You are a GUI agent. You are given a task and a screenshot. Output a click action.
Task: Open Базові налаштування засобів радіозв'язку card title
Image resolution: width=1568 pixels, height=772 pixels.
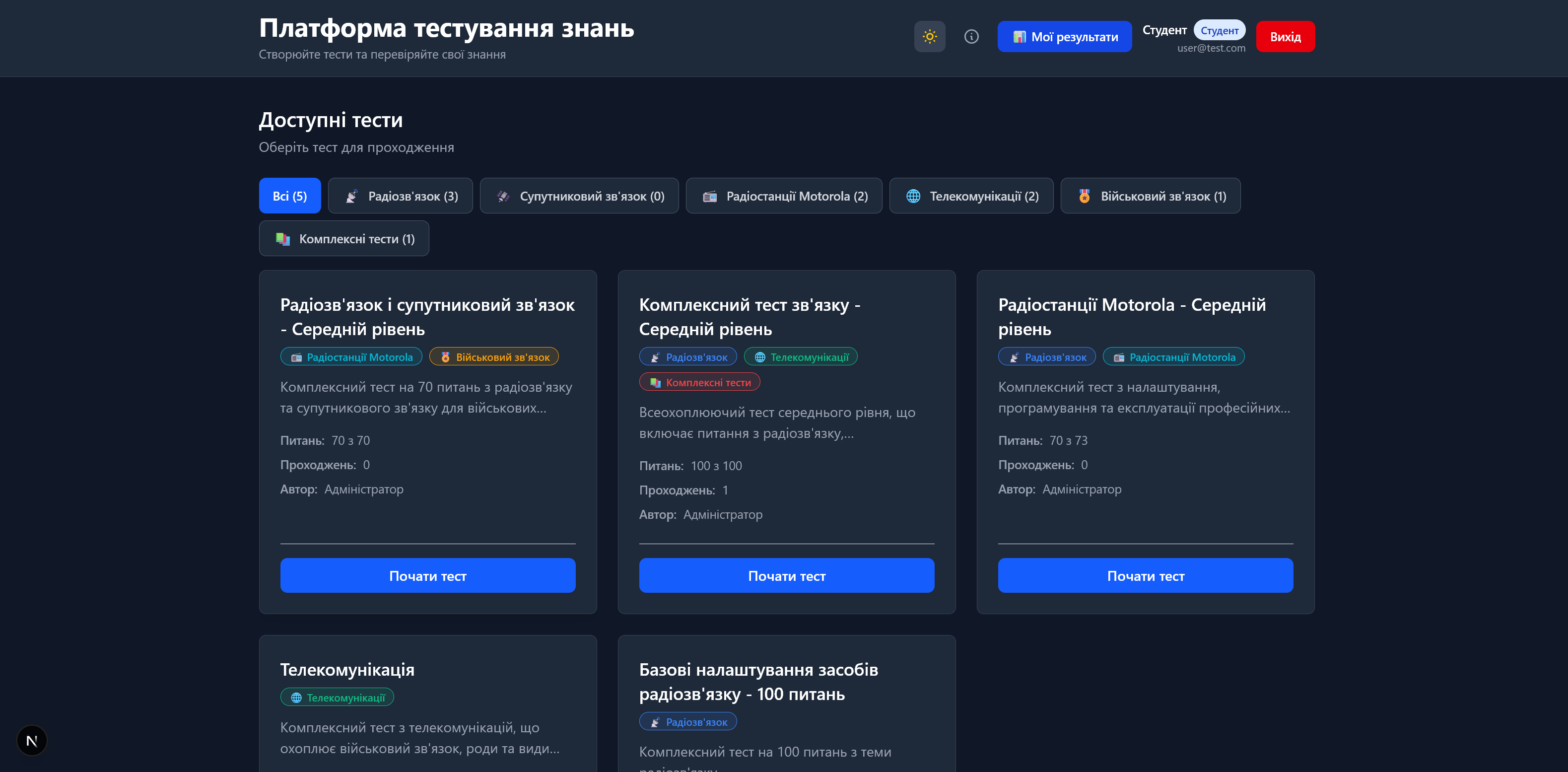click(758, 681)
